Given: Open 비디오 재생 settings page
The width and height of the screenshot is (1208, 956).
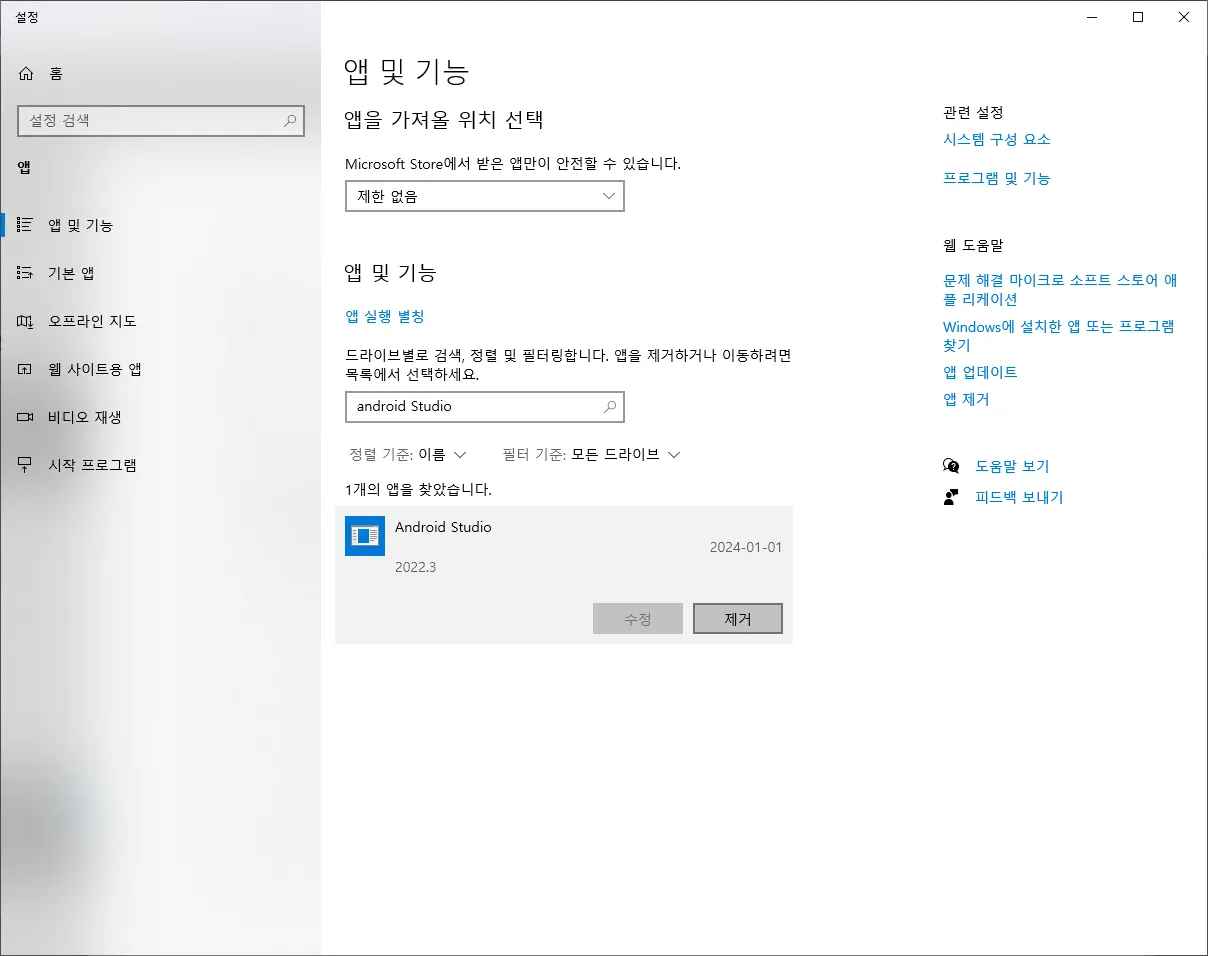Looking at the screenshot, I should click(160, 417).
